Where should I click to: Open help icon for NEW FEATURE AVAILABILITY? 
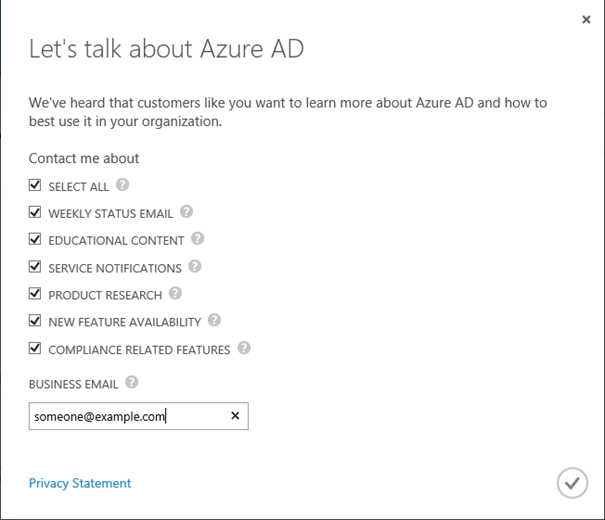tap(214, 321)
